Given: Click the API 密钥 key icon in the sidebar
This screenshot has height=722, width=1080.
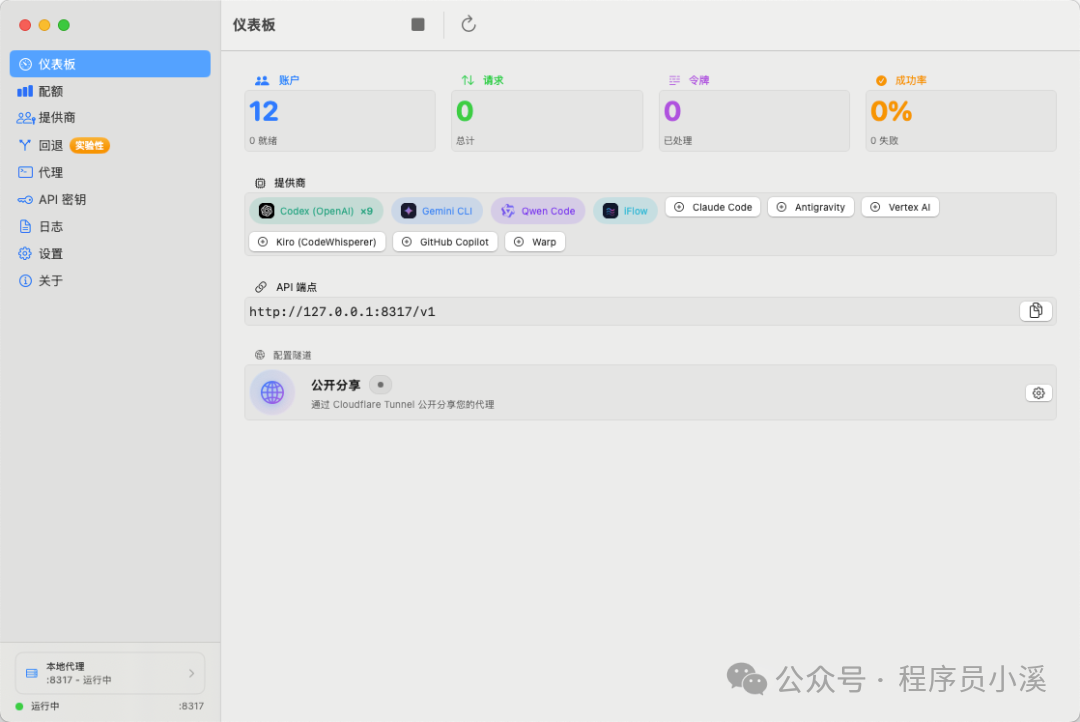Looking at the screenshot, I should point(25,200).
